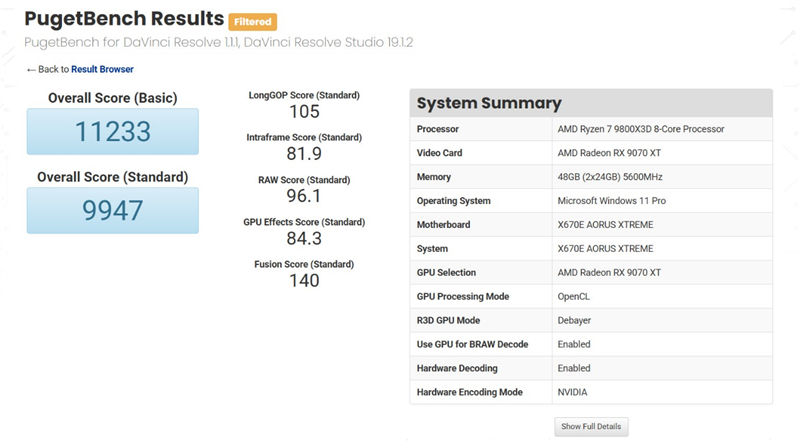Select the Overall Score (Basic) value 11233
This screenshot has width=800, height=441.
click(113, 132)
